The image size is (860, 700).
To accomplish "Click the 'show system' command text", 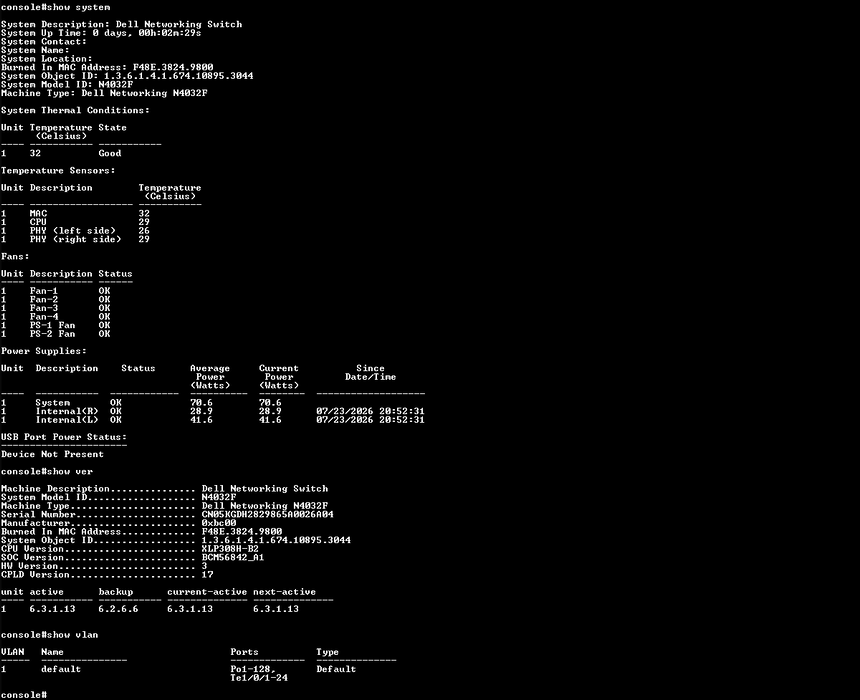I will click(76, 7).
